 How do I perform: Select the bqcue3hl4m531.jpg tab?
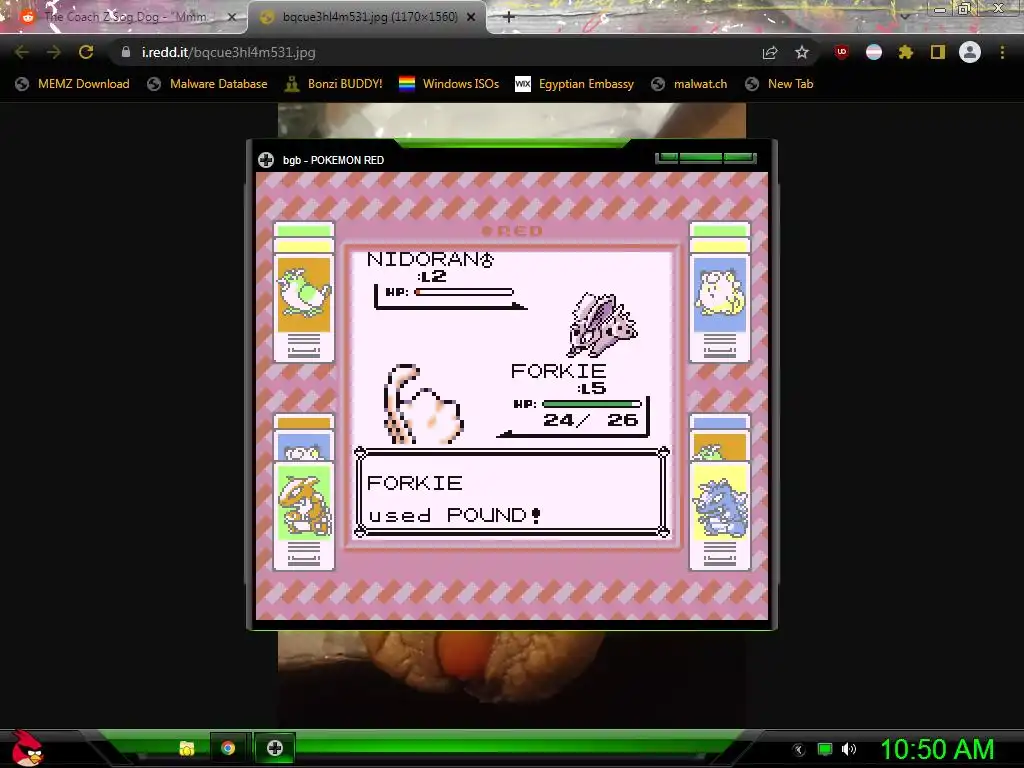point(366,17)
